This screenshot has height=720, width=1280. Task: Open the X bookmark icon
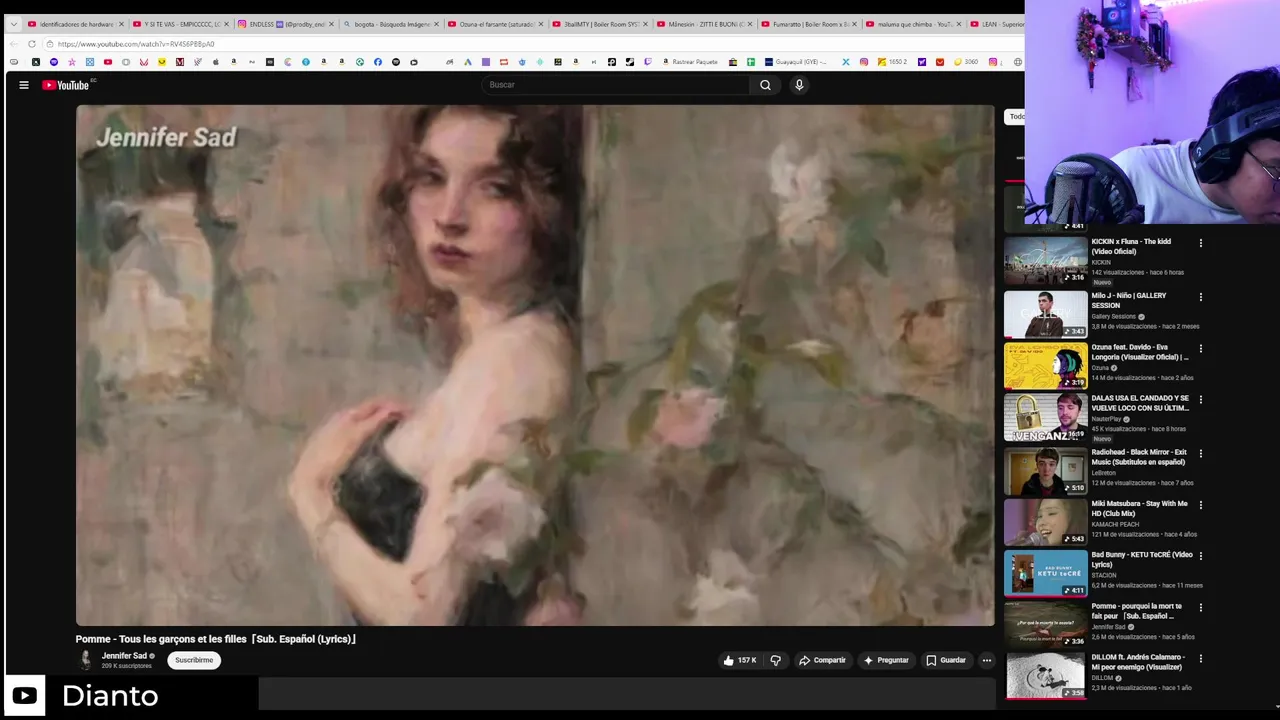[846, 62]
